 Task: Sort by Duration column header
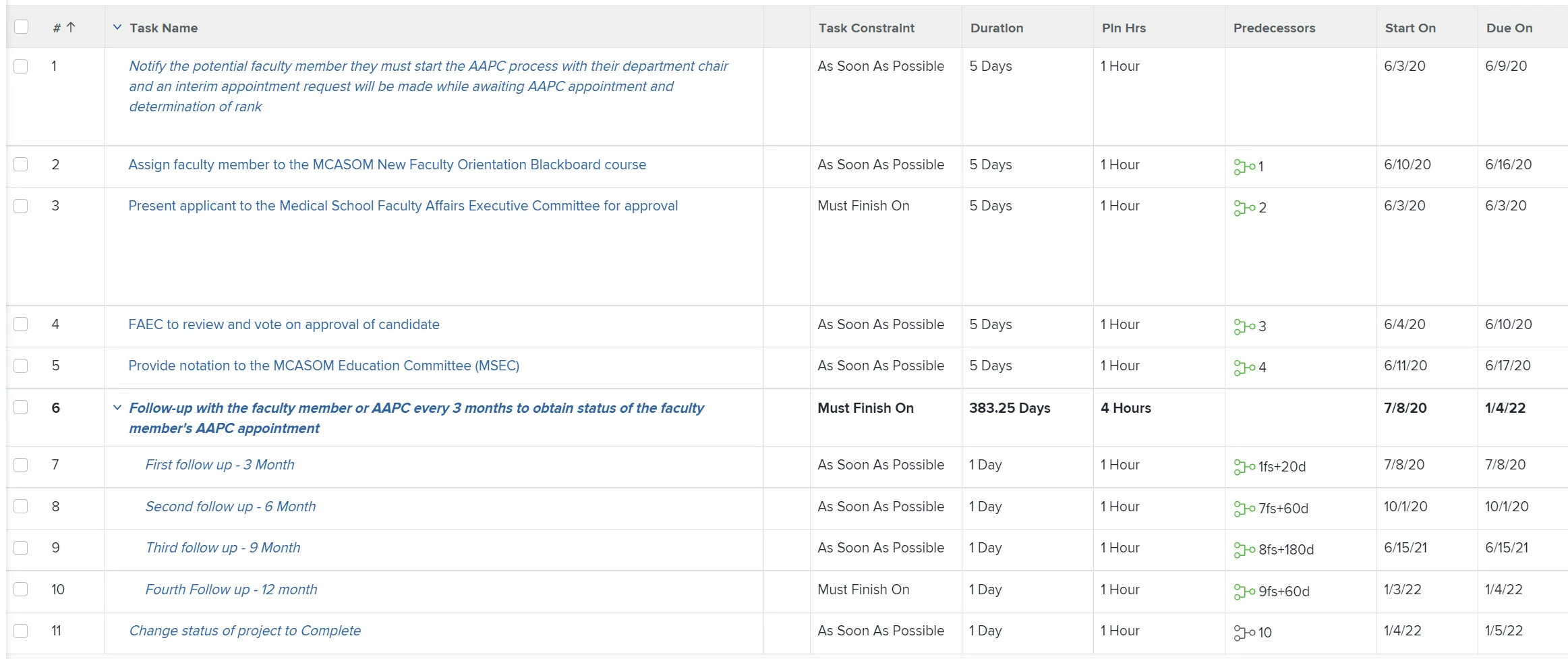(997, 28)
